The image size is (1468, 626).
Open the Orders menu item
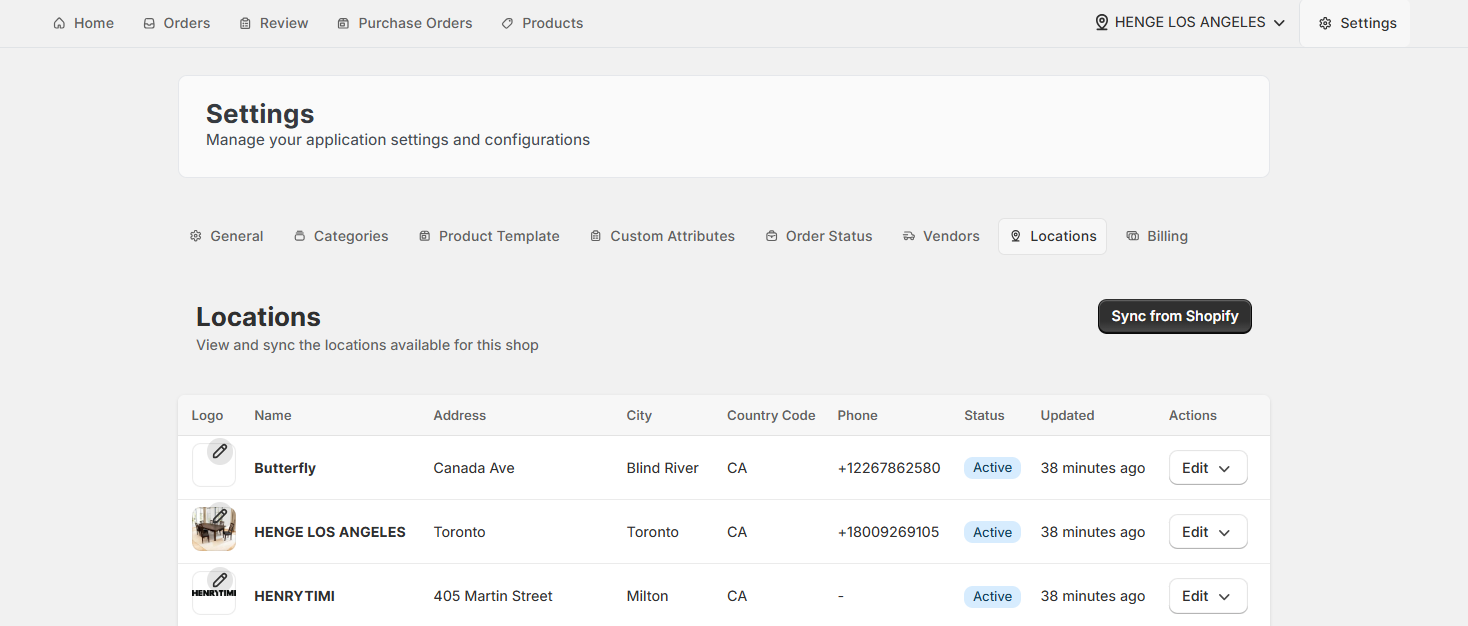click(x=177, y=23)
